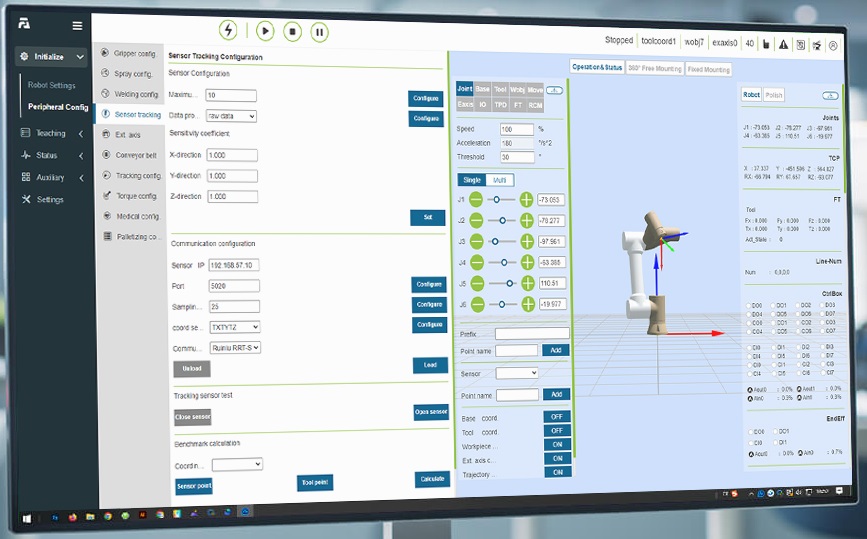Click the robot brand logo in sidebar
The width and height of the screenshot is (867, 539).
pyautogui.click(x=24, y=23)
